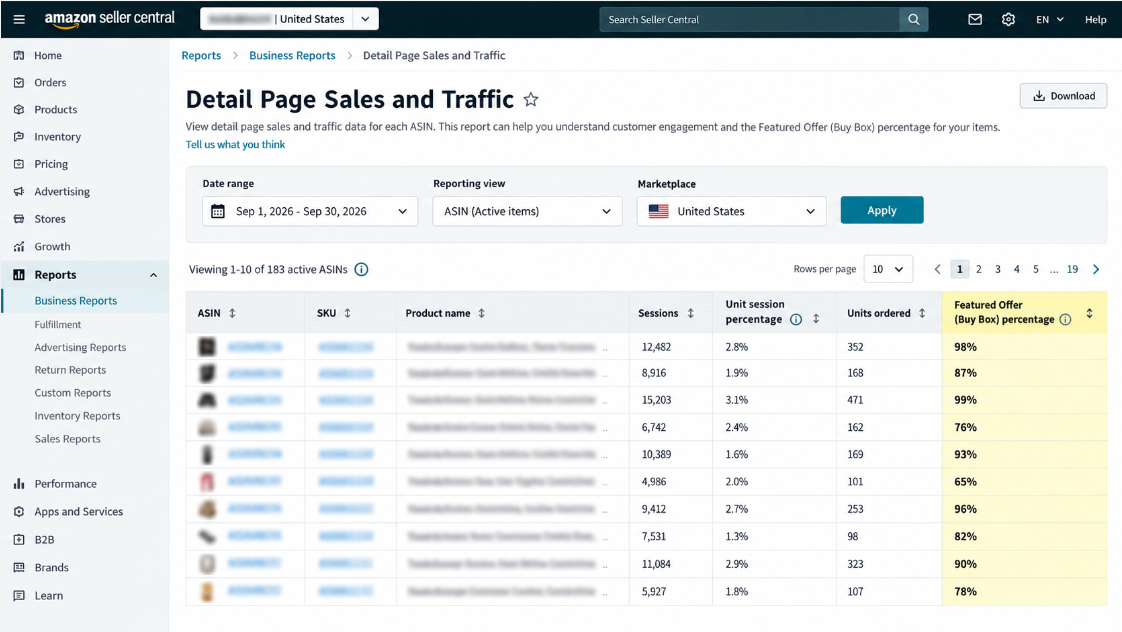1122x632 pixels.
Task: Show info for Featured Offer percentage
Action: point(1065,319)
